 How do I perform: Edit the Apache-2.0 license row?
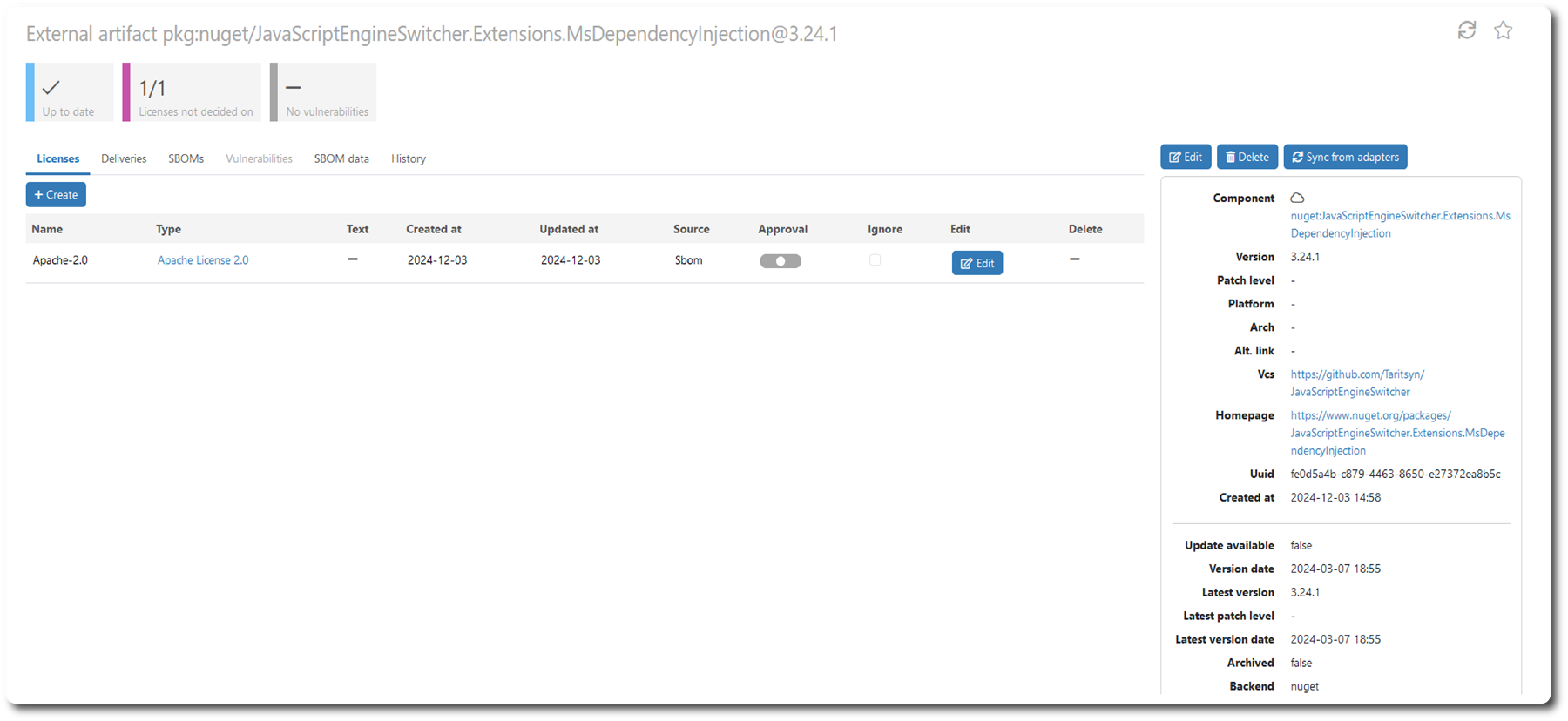coord(977,263)
